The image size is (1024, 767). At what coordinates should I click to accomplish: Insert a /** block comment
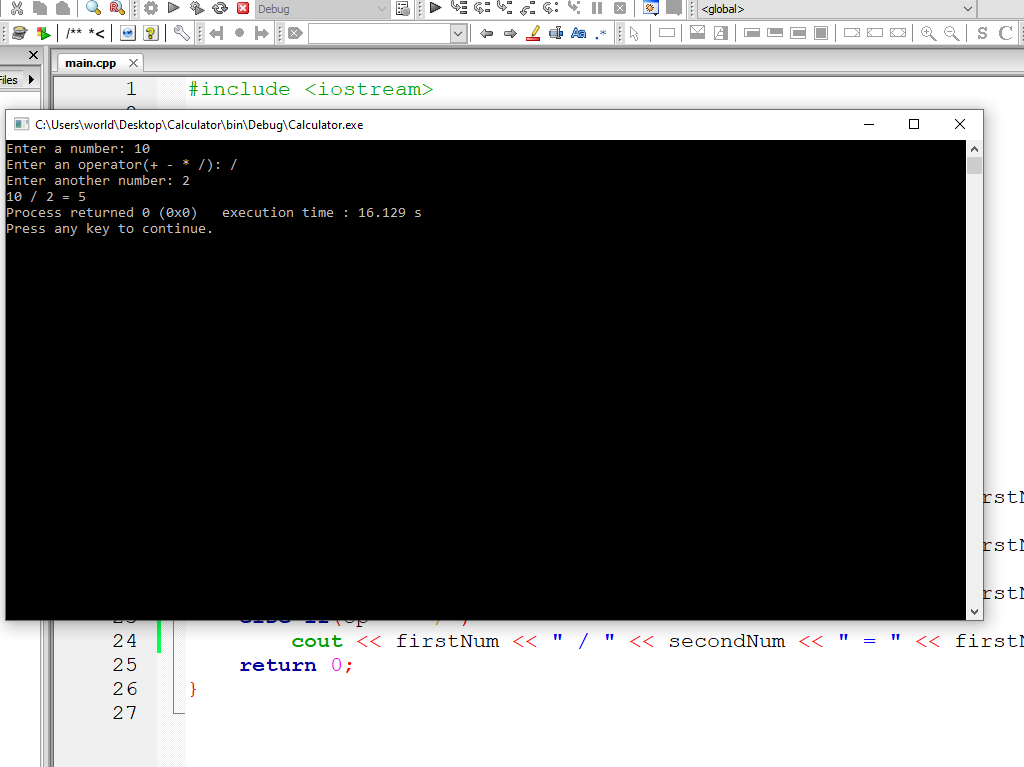pyautogui.click(x=74, y=33)
